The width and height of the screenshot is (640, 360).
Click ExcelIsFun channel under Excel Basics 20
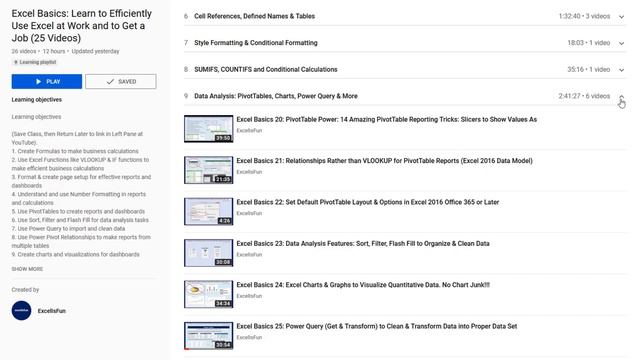coord(249,131)
